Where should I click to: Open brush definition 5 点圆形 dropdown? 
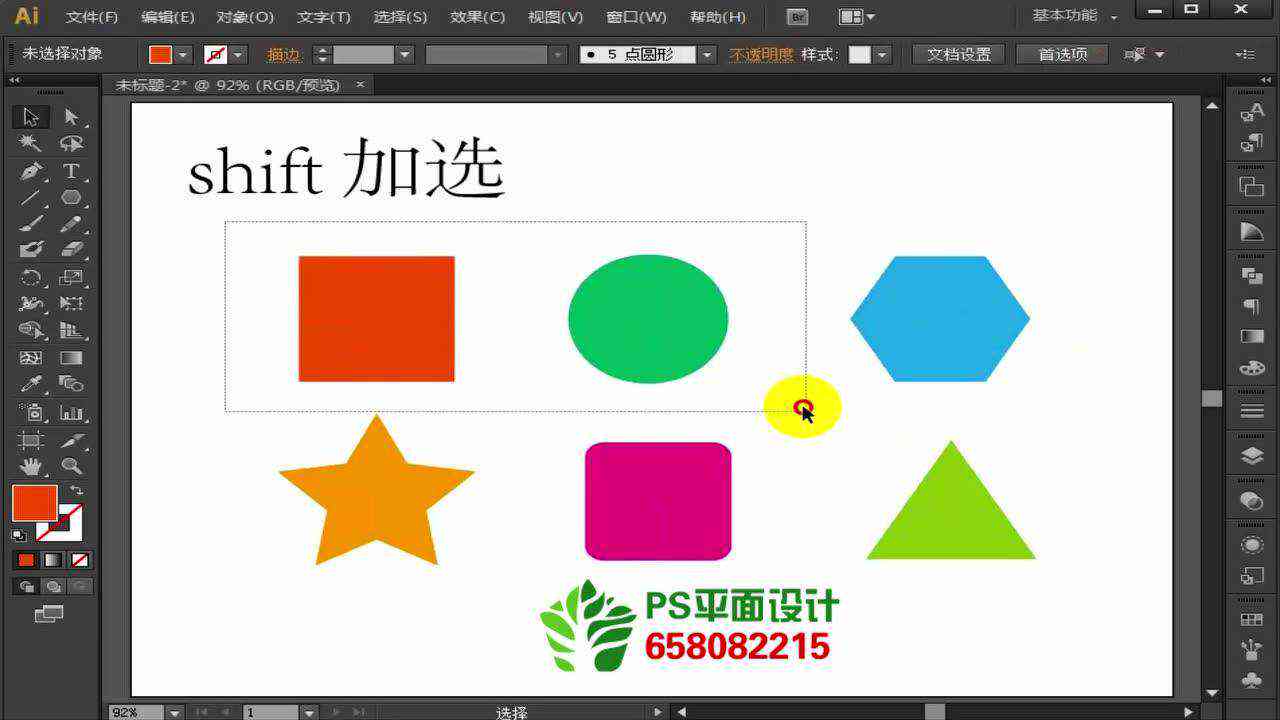(707, 55)
